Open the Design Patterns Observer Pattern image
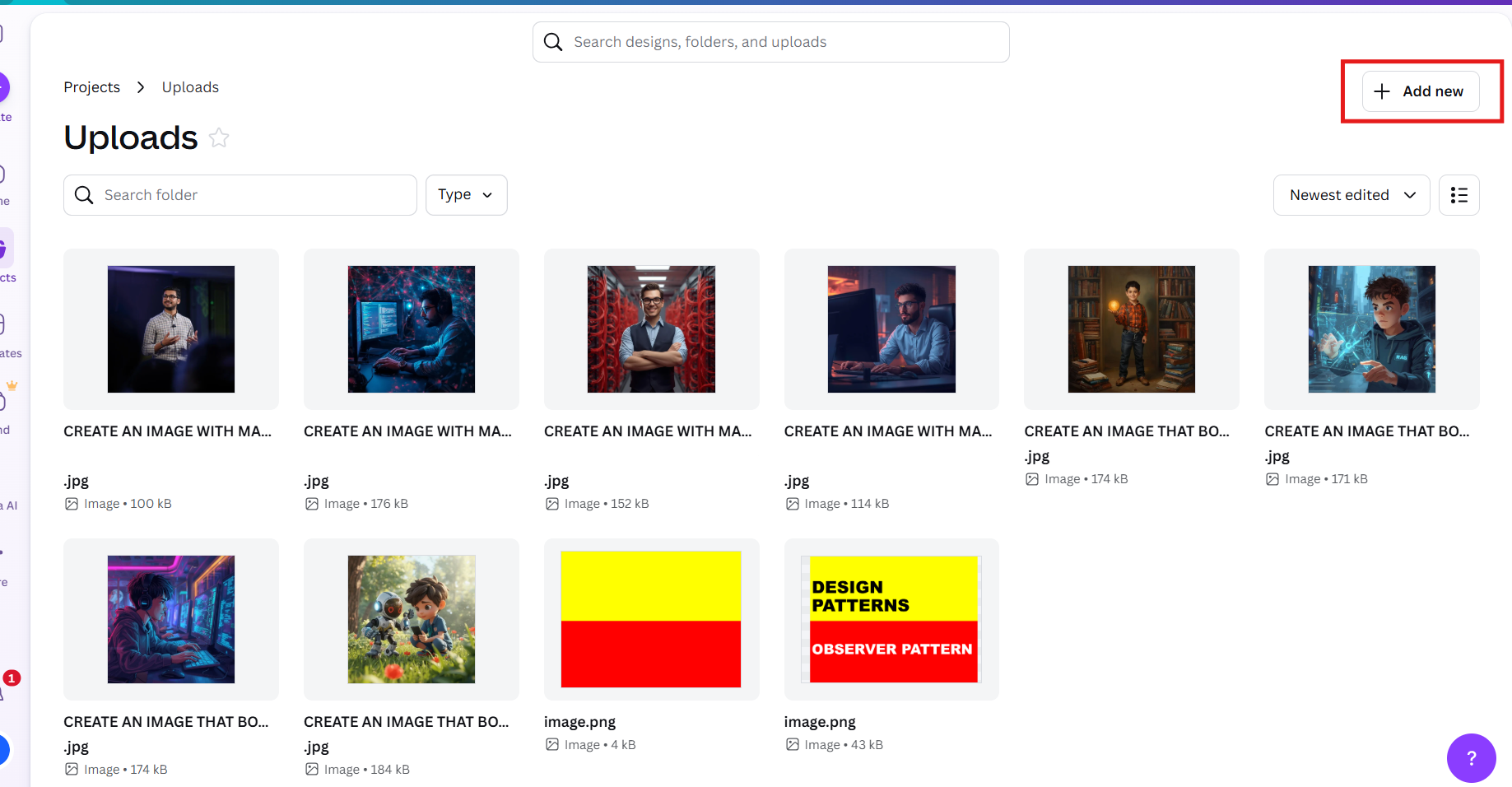The image size is (1512, 787). [891, 619]
